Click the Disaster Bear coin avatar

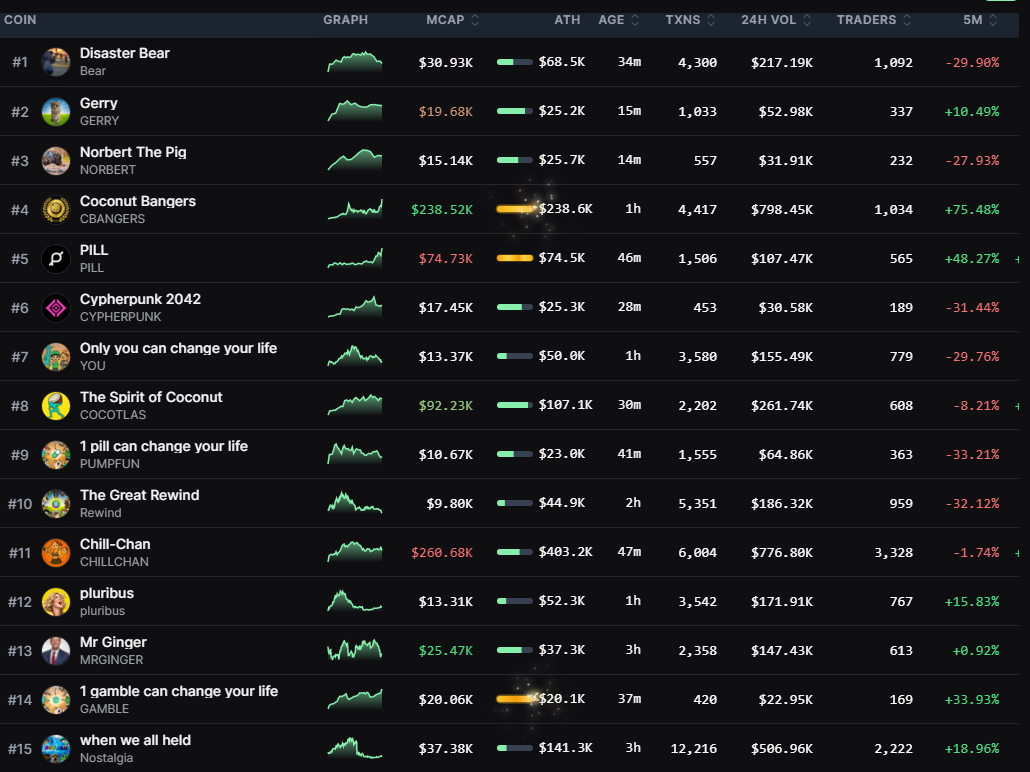click(x=56, y=62)
